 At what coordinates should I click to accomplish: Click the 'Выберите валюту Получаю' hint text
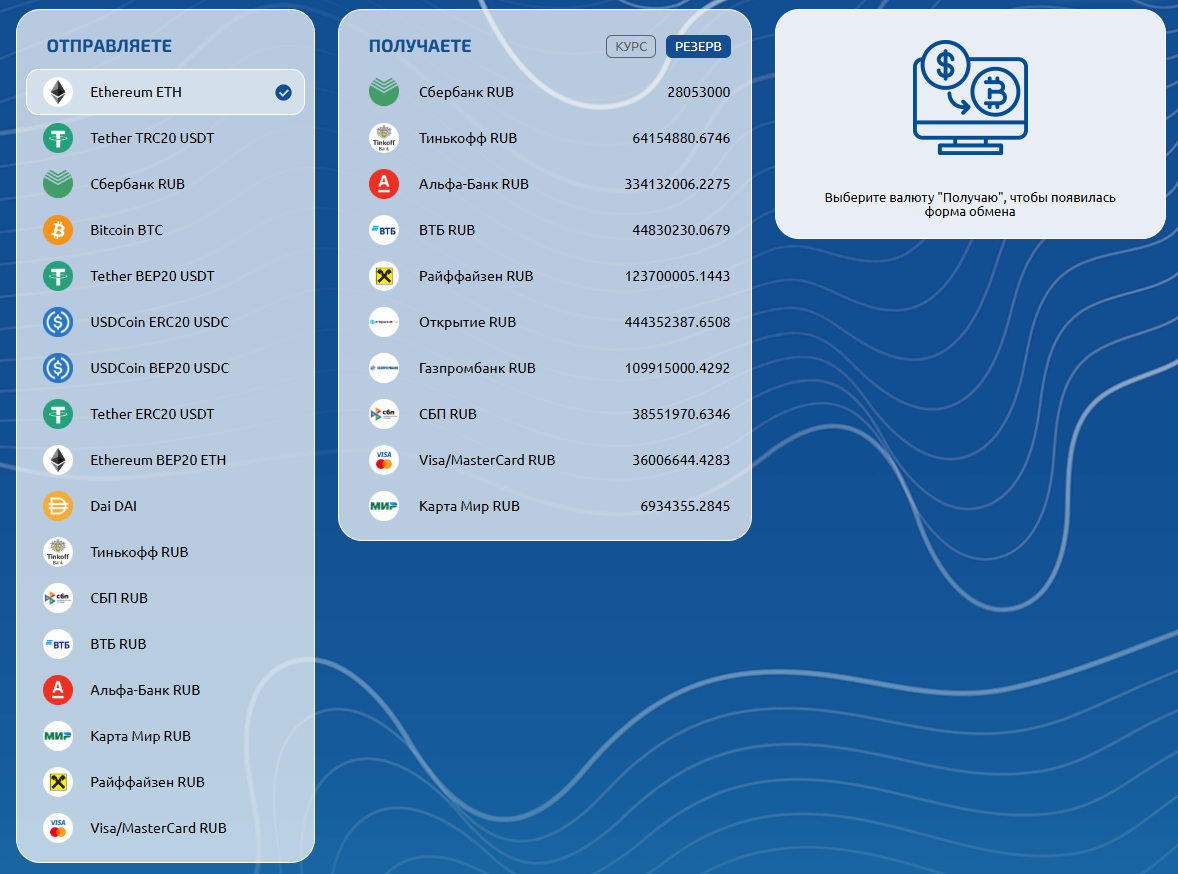970,204
